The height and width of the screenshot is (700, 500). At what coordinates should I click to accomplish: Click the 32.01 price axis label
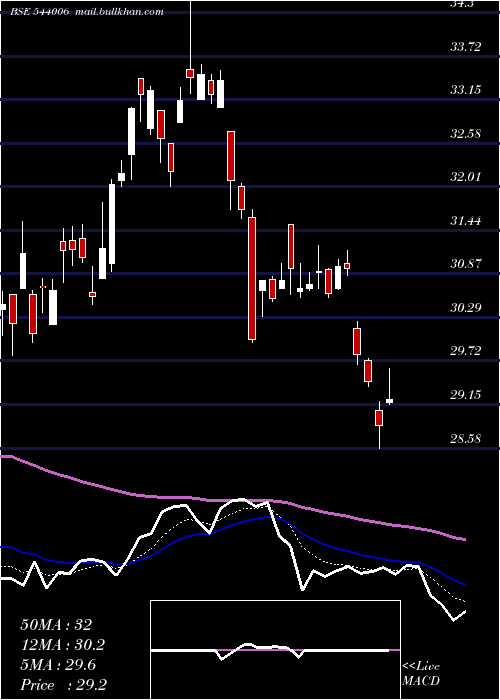(466, 177)
